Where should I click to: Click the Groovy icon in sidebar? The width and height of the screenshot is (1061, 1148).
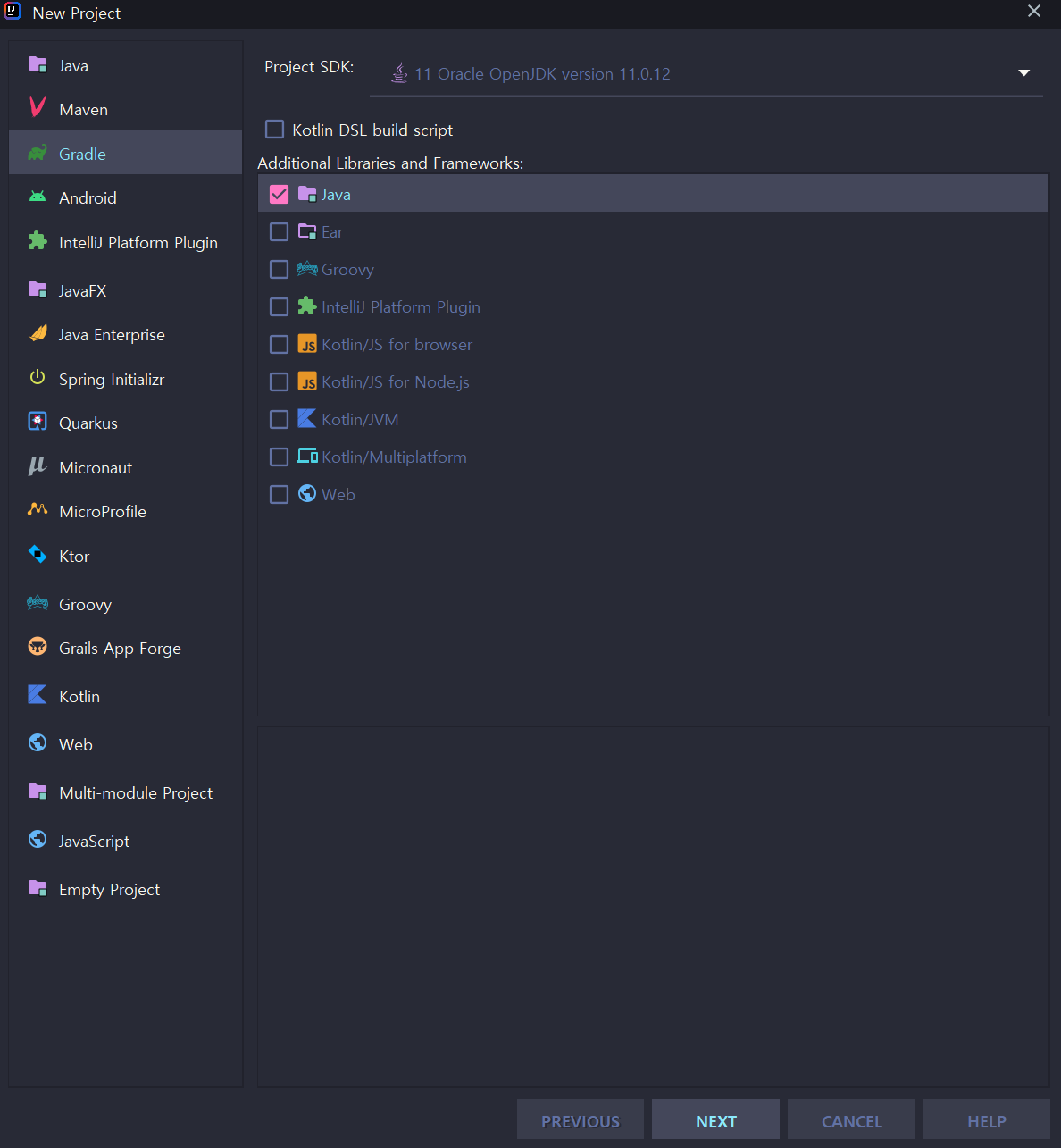pyautogui.click(x=38, y=603)
